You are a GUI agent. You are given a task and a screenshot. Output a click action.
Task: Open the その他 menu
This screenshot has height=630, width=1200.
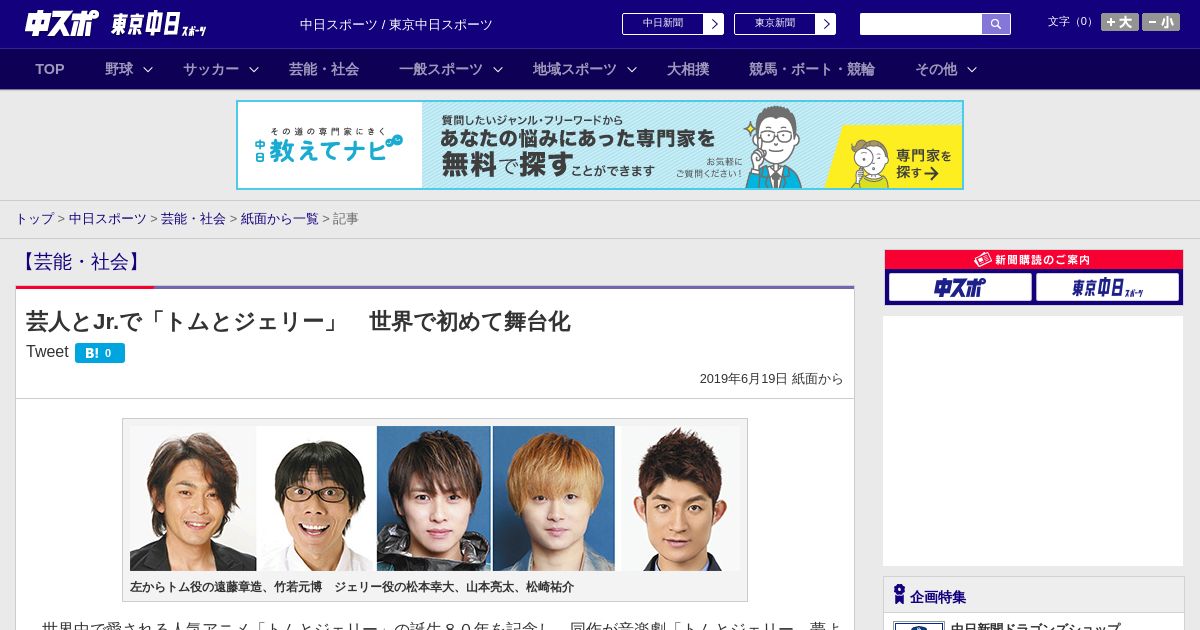(x=936, y=69)
